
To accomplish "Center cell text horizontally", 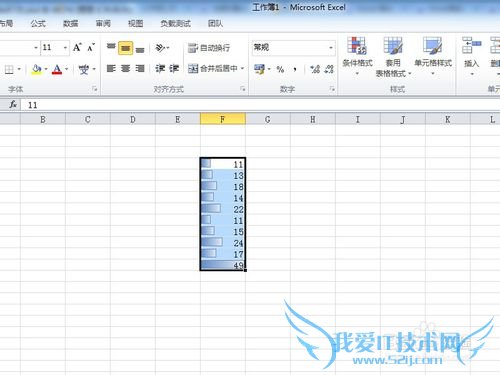I will coord(125,69).
